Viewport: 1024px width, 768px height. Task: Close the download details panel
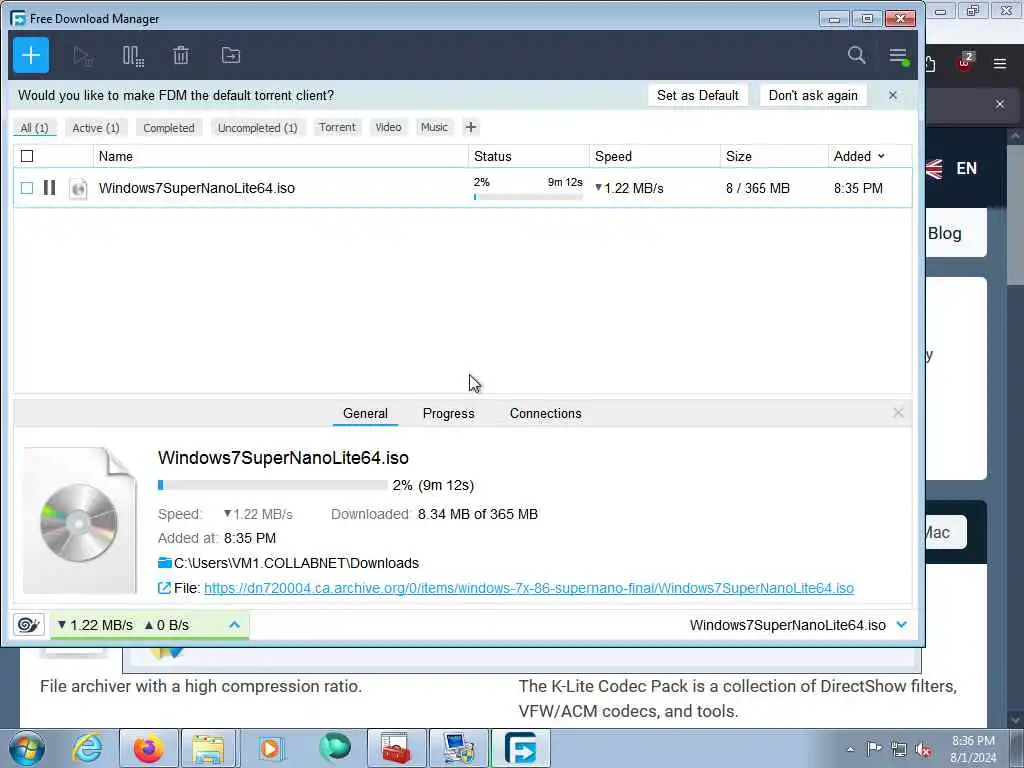898,413
